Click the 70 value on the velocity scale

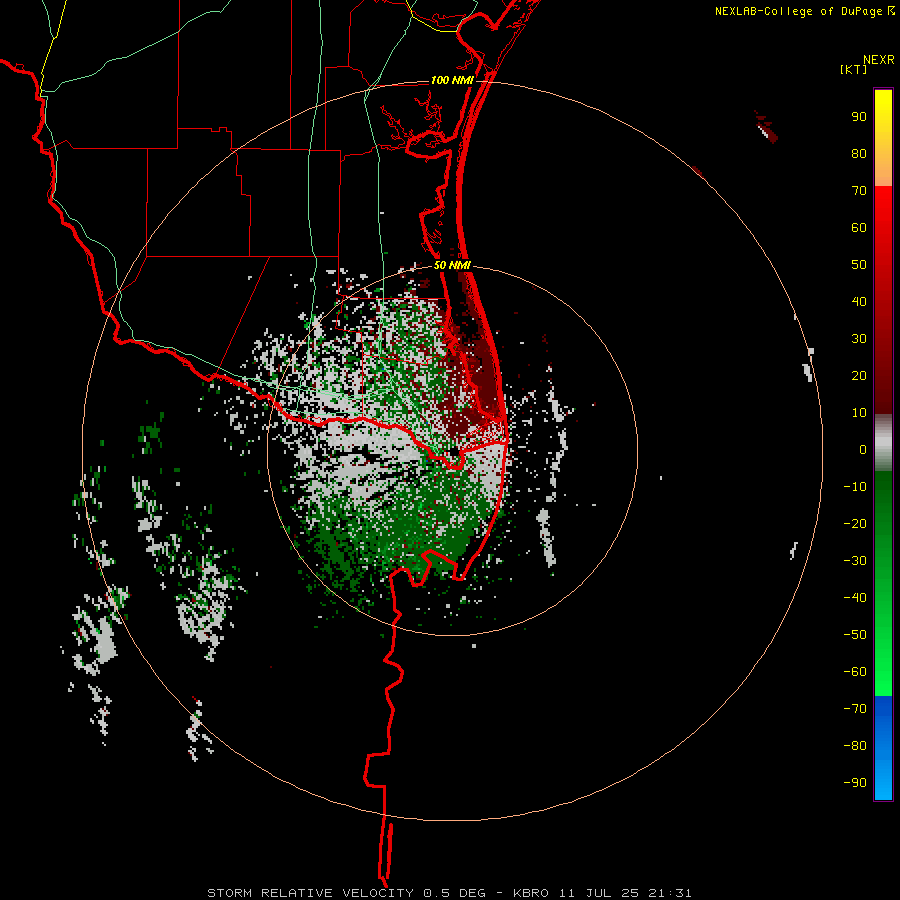(x=859, y=191)
